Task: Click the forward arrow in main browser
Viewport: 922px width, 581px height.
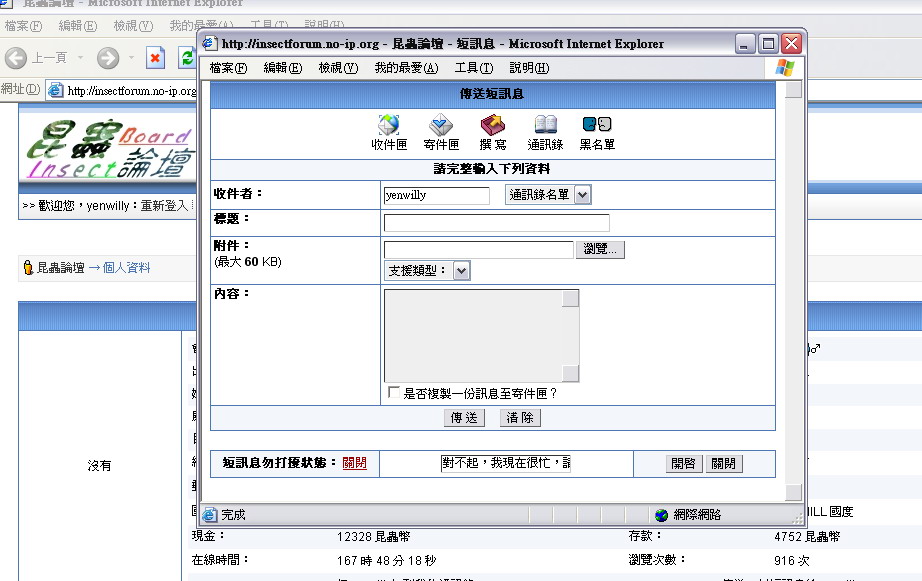Action: coord(108,58)
